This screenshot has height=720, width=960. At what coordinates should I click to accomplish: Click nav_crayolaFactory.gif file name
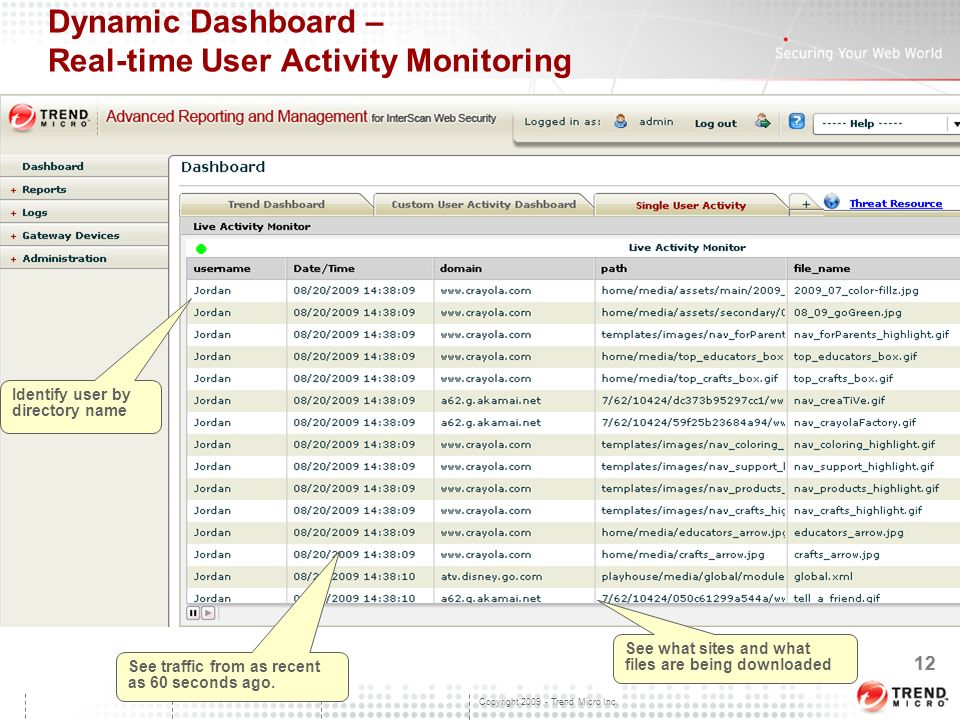pos(855,422)
